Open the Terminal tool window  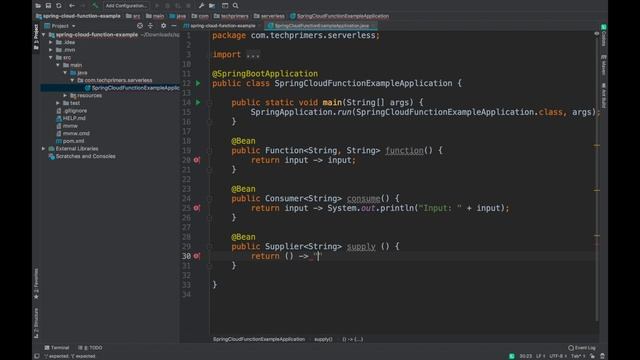tap(57, 348)
